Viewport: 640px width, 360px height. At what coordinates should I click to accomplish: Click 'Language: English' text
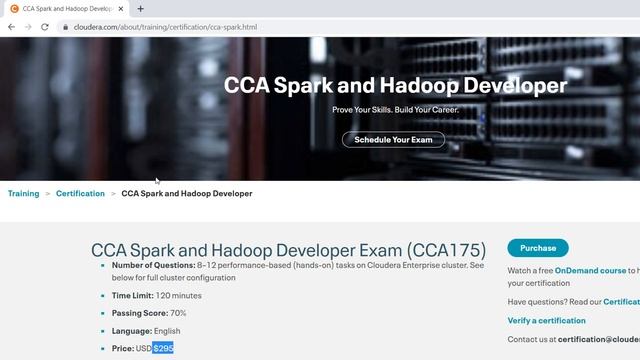click(x=146, y=331)
